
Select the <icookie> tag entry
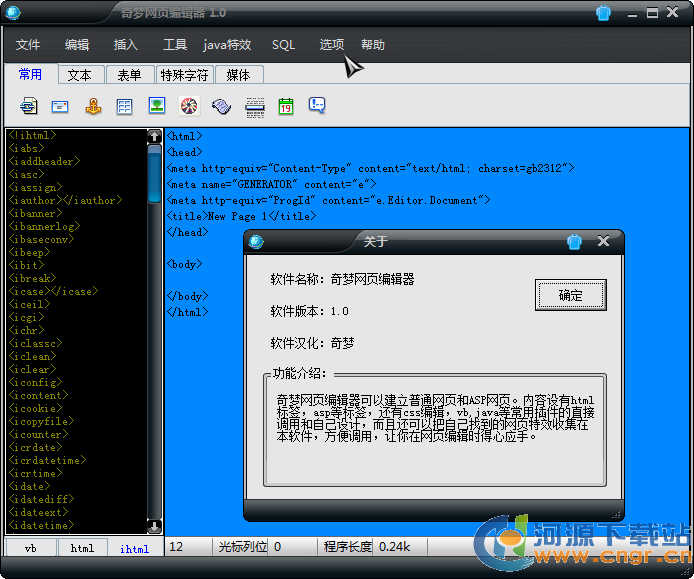(35, 408)
